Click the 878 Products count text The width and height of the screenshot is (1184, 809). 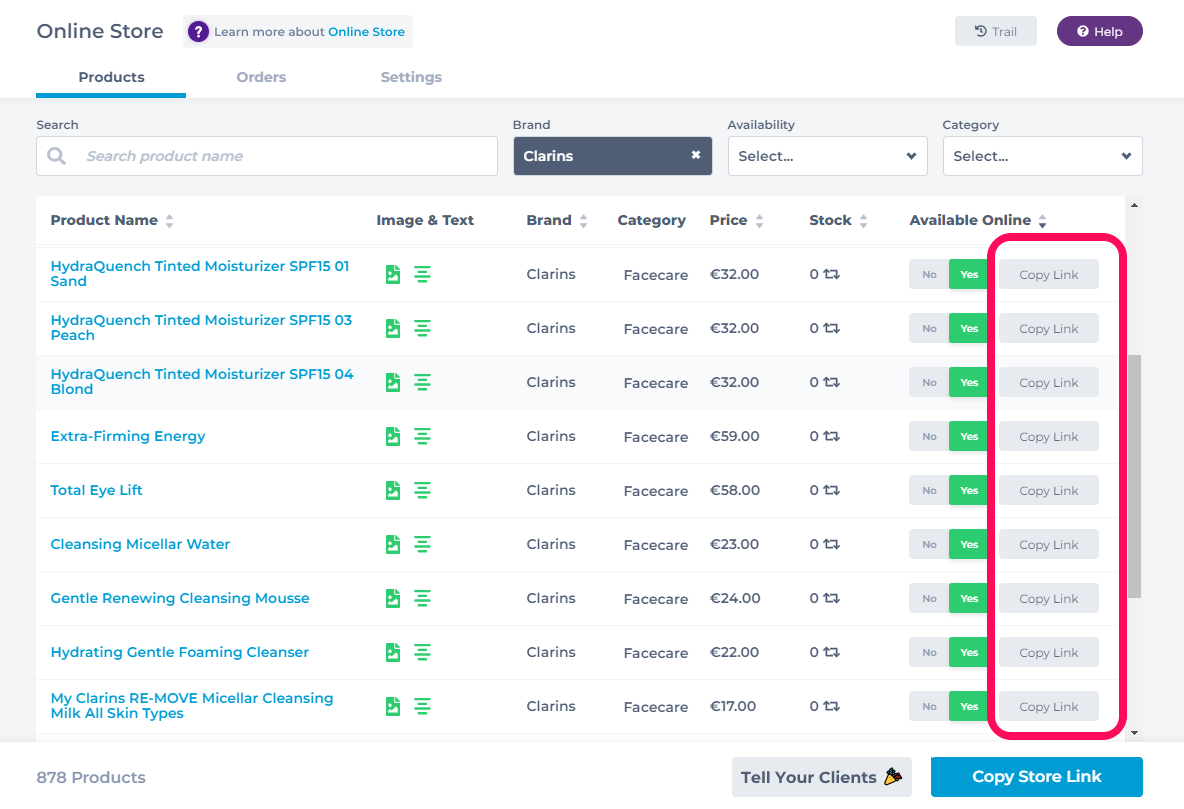[91, 777]
